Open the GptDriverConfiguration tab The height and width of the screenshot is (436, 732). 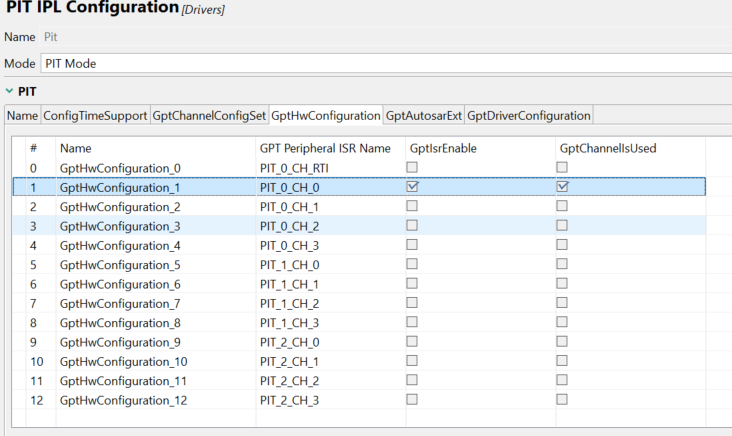(529, 115)
